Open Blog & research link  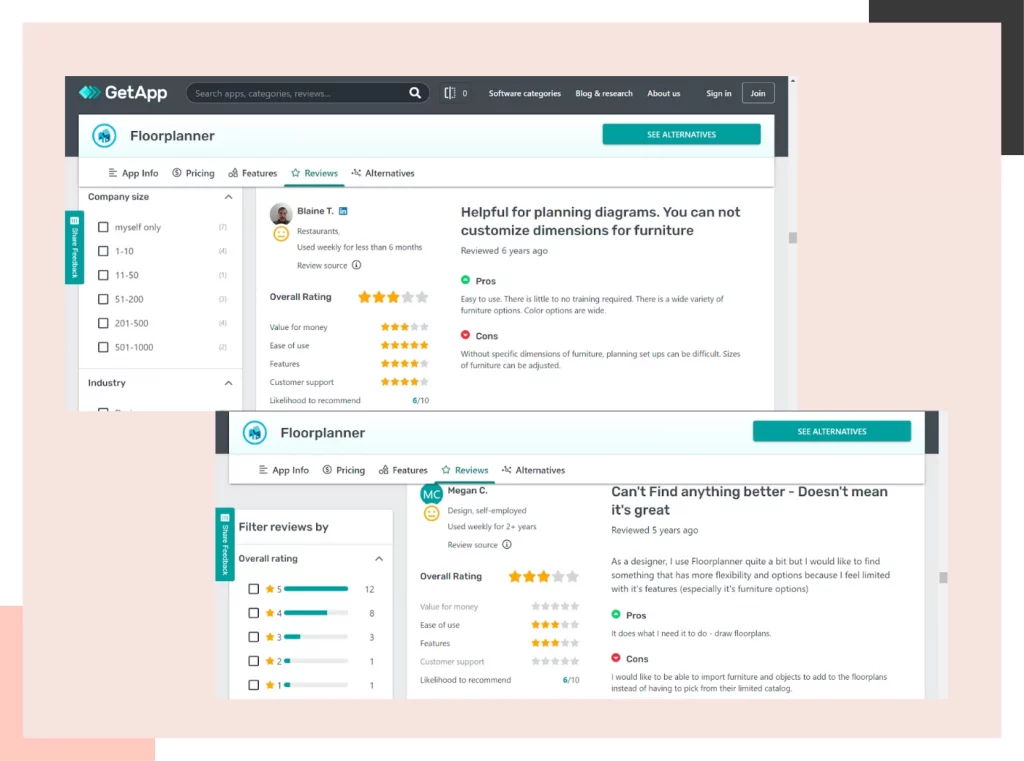coord(603,93)
